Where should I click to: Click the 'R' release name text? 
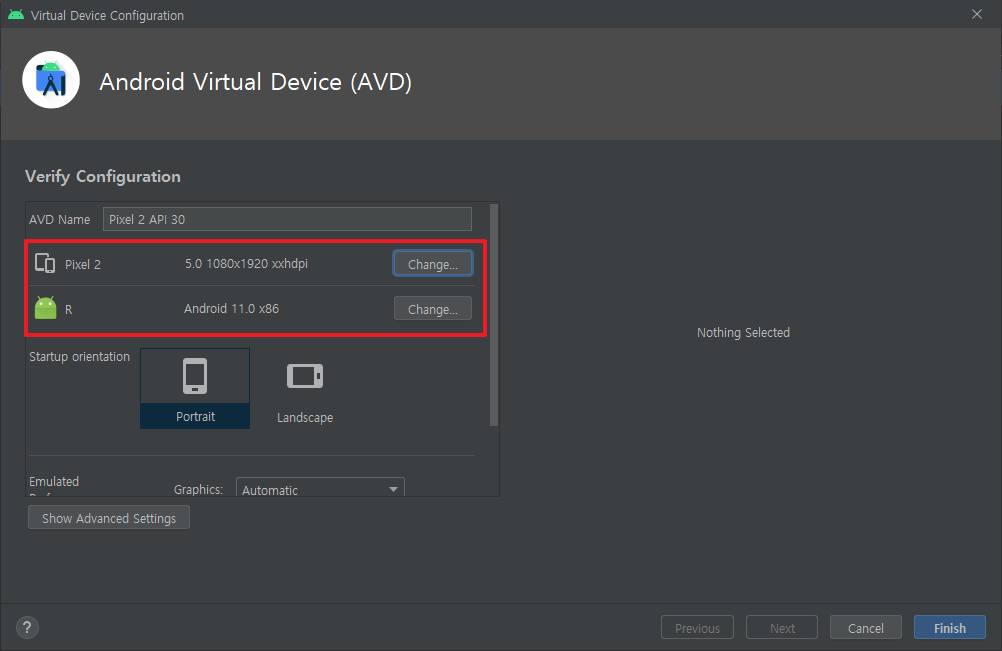[68, 310]
